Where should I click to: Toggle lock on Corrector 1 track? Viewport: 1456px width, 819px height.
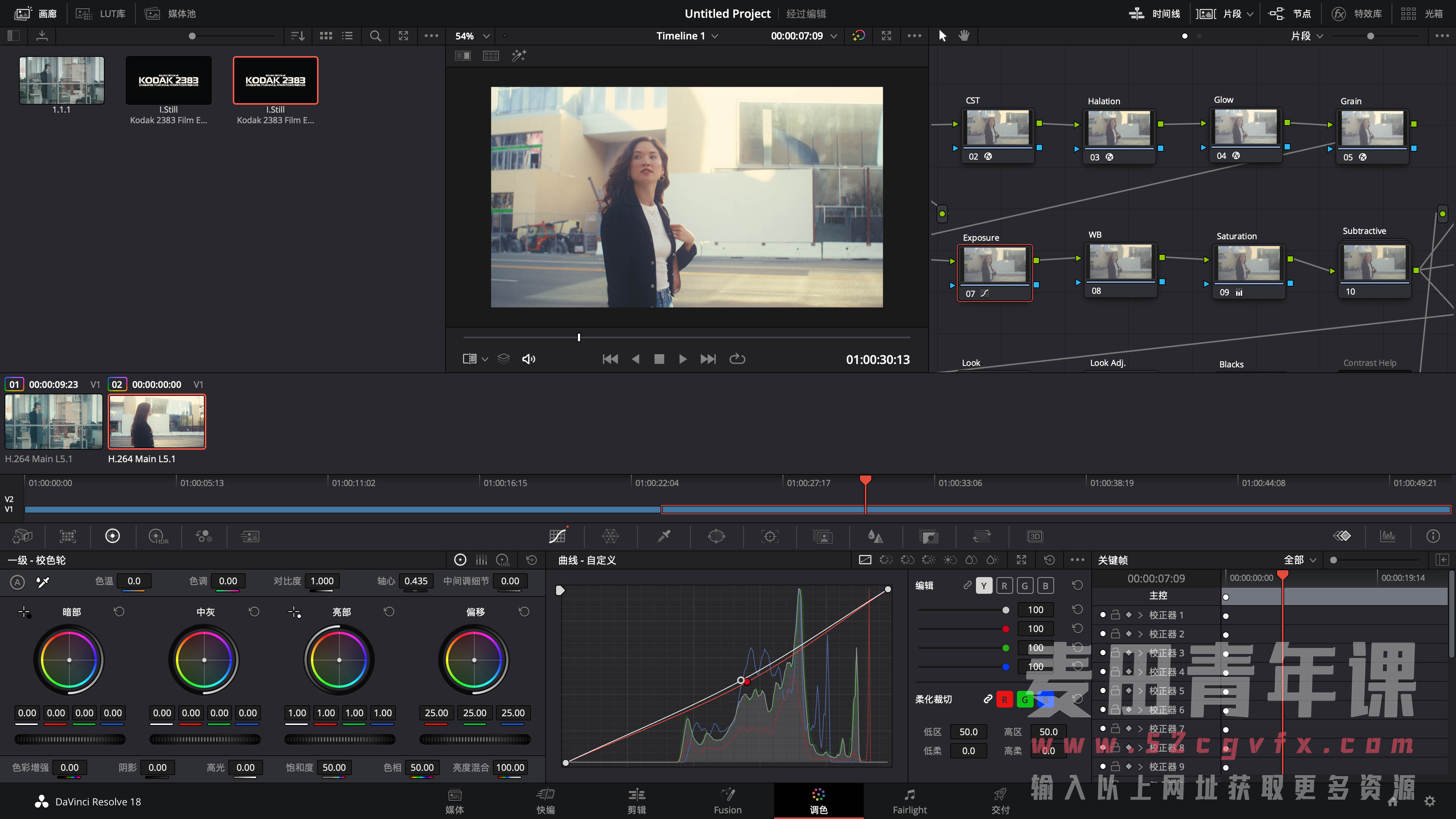[x=1115, y=614]
